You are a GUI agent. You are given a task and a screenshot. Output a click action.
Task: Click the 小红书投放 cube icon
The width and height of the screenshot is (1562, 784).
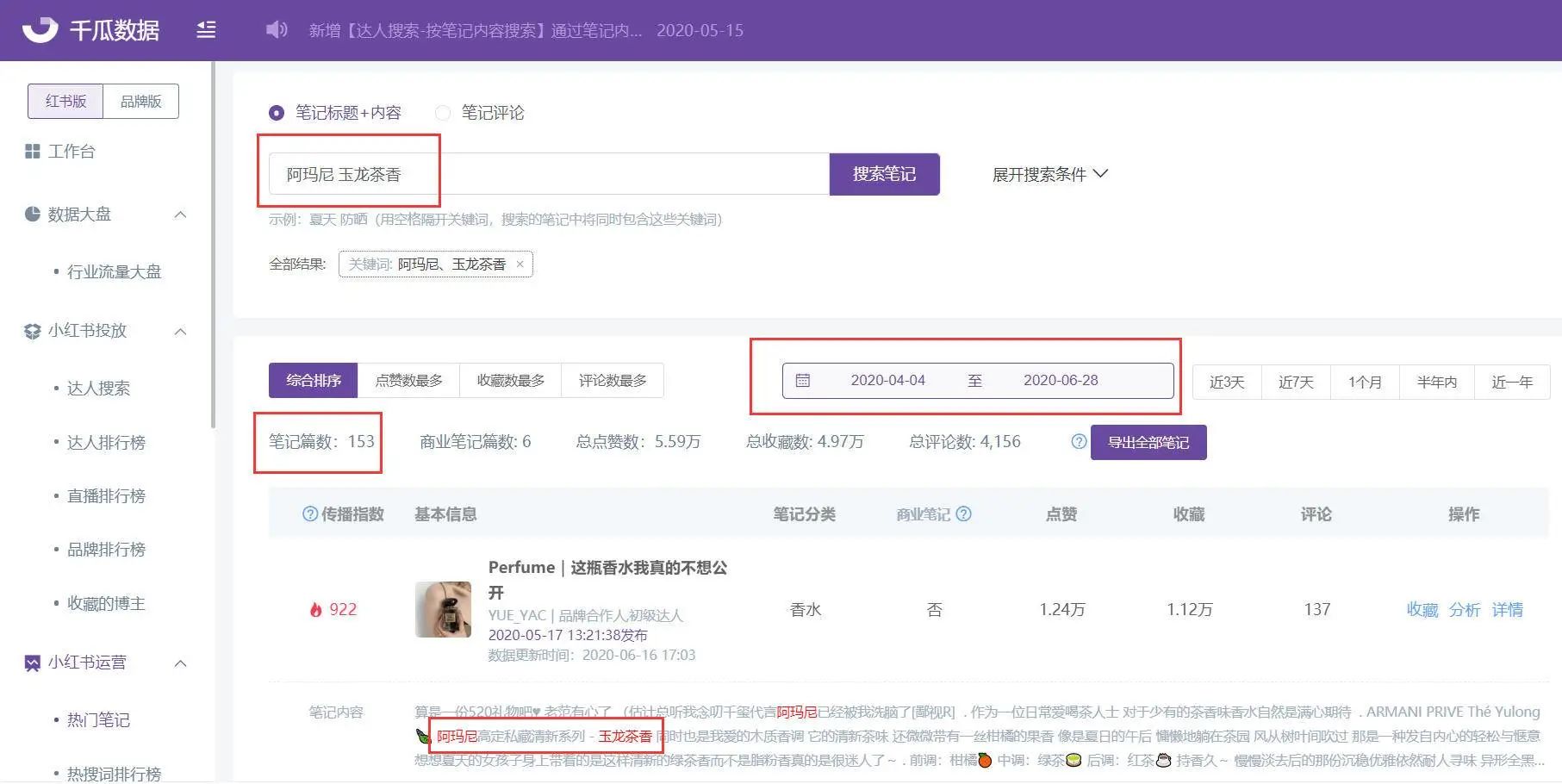point(33,331)
